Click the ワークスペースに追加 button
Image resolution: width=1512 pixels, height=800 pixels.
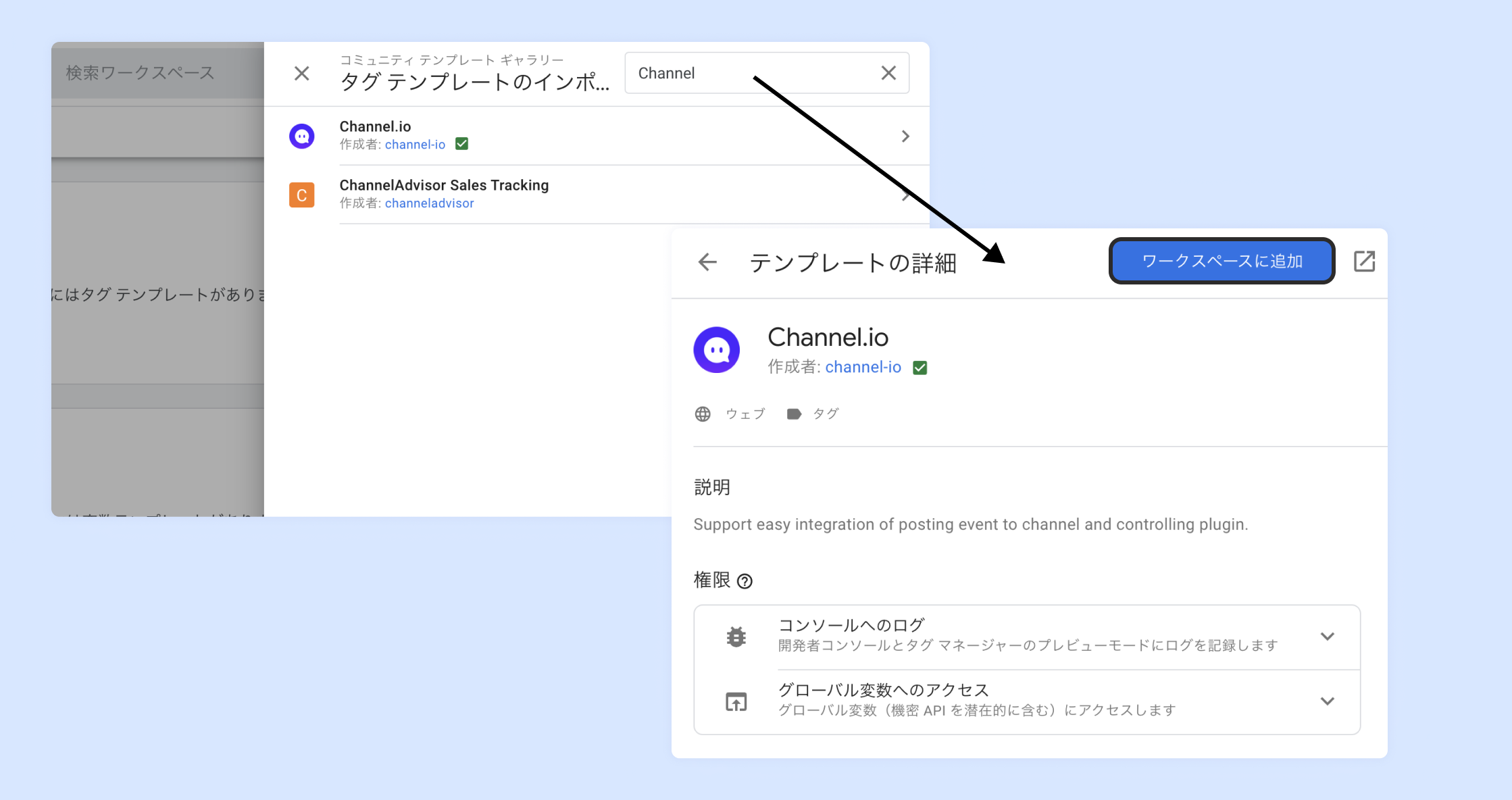click(1221, 261)
